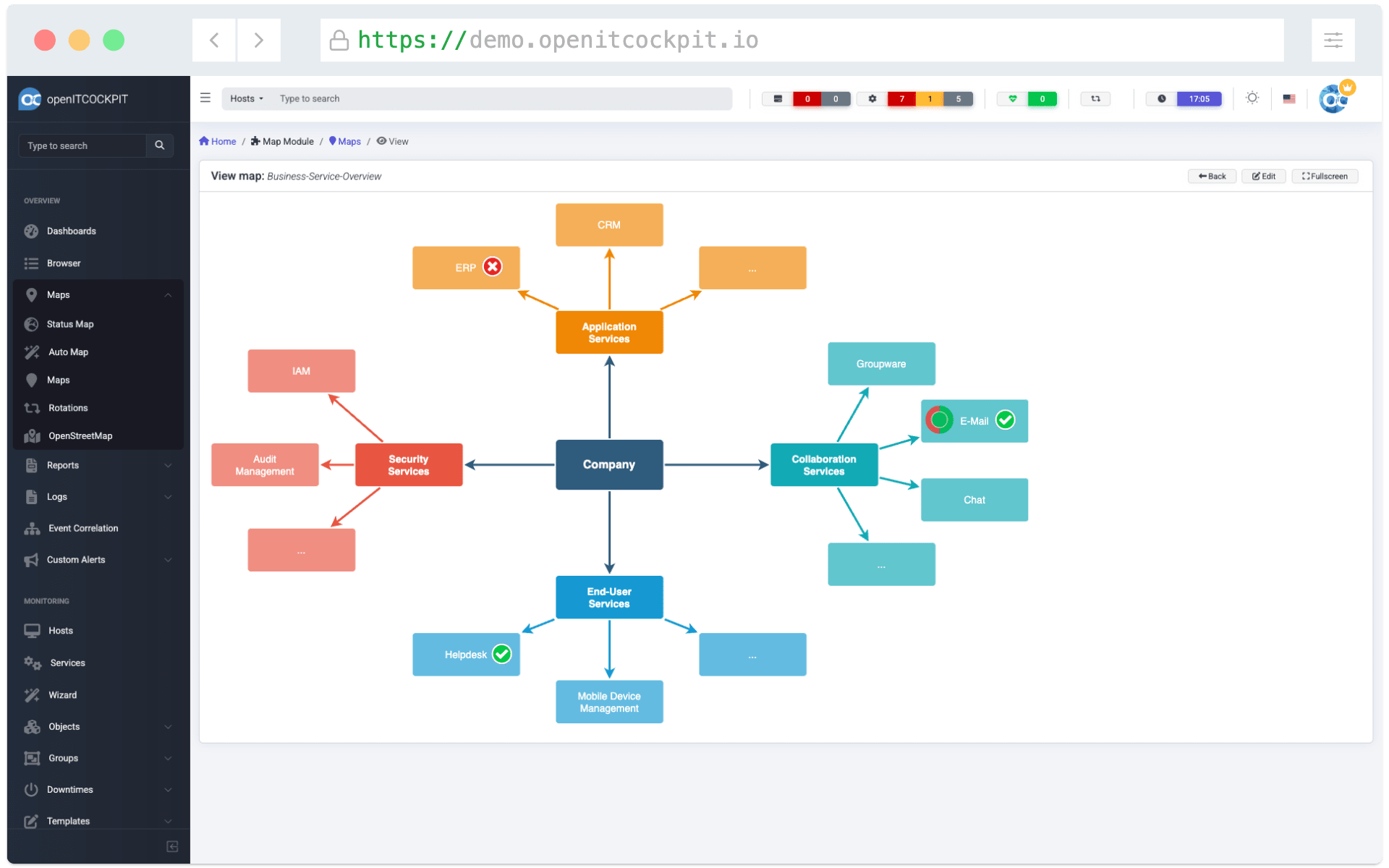
Task: Open the Wizard sidebar entry
Action: pos(63,695)
